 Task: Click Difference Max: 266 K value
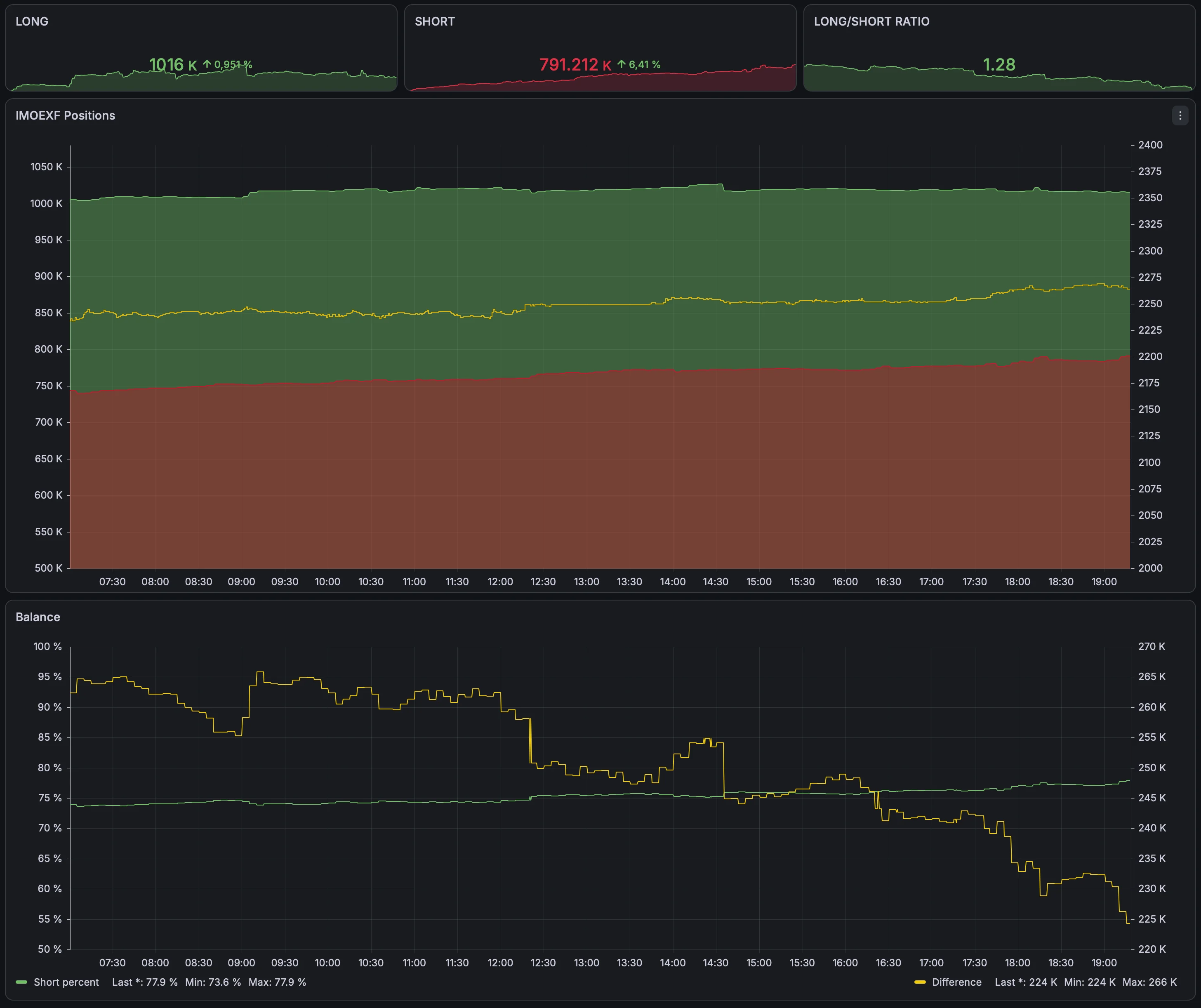pyautogui.click(x=1149, y=982)
